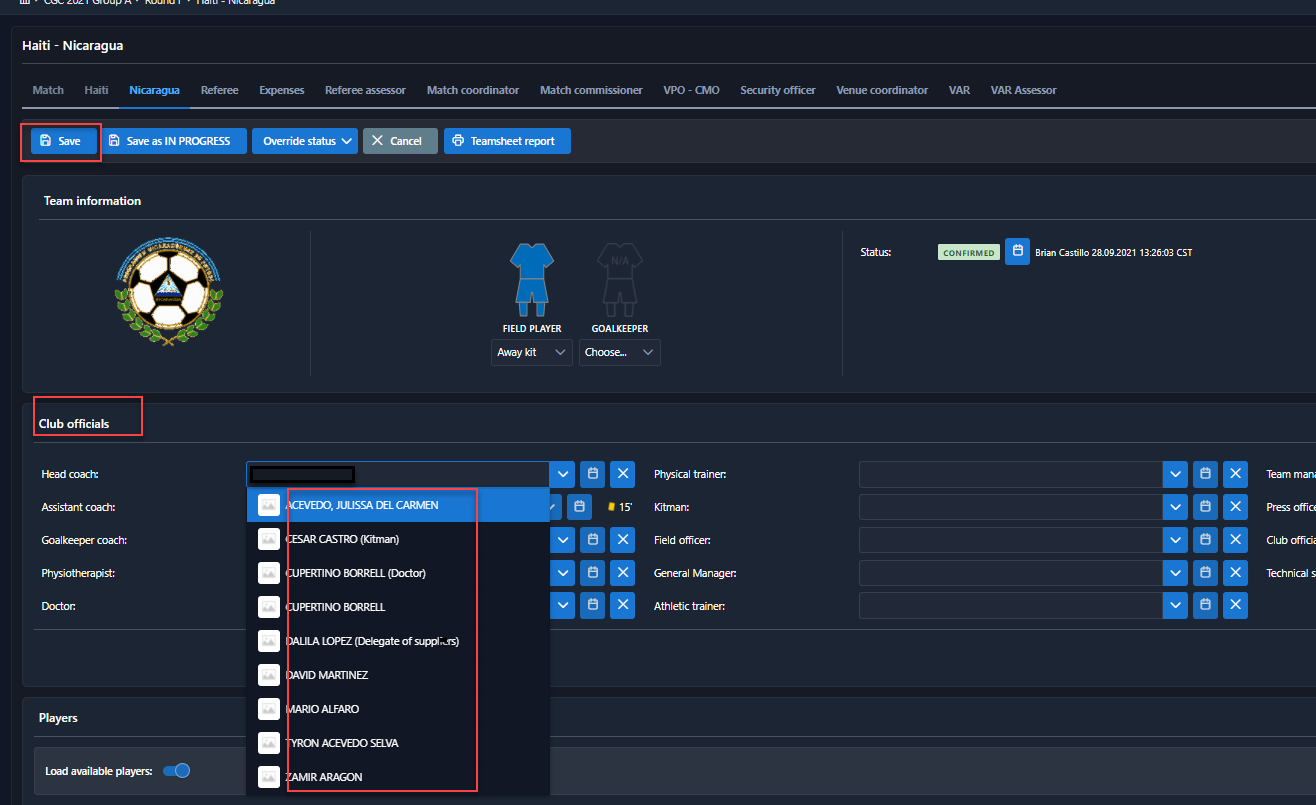Expand the Physical trainer dropdown arrow
Image resolution: width=1316 pixels, height=805 pixels.
coord(1176,474)
